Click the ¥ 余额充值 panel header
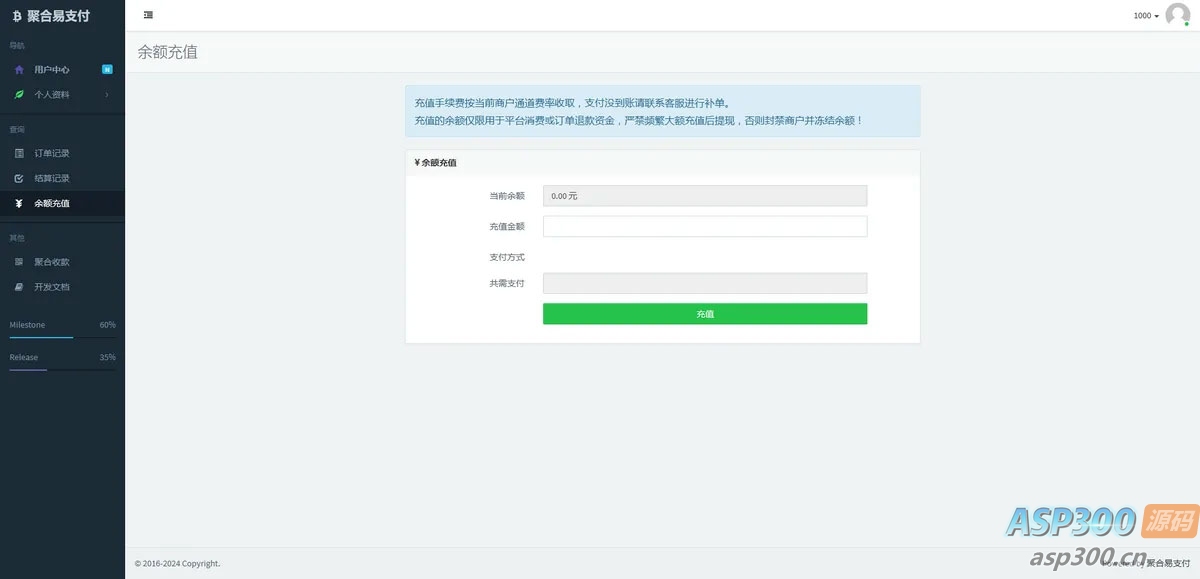1200x579 pixels. click(x=662, y=162)
